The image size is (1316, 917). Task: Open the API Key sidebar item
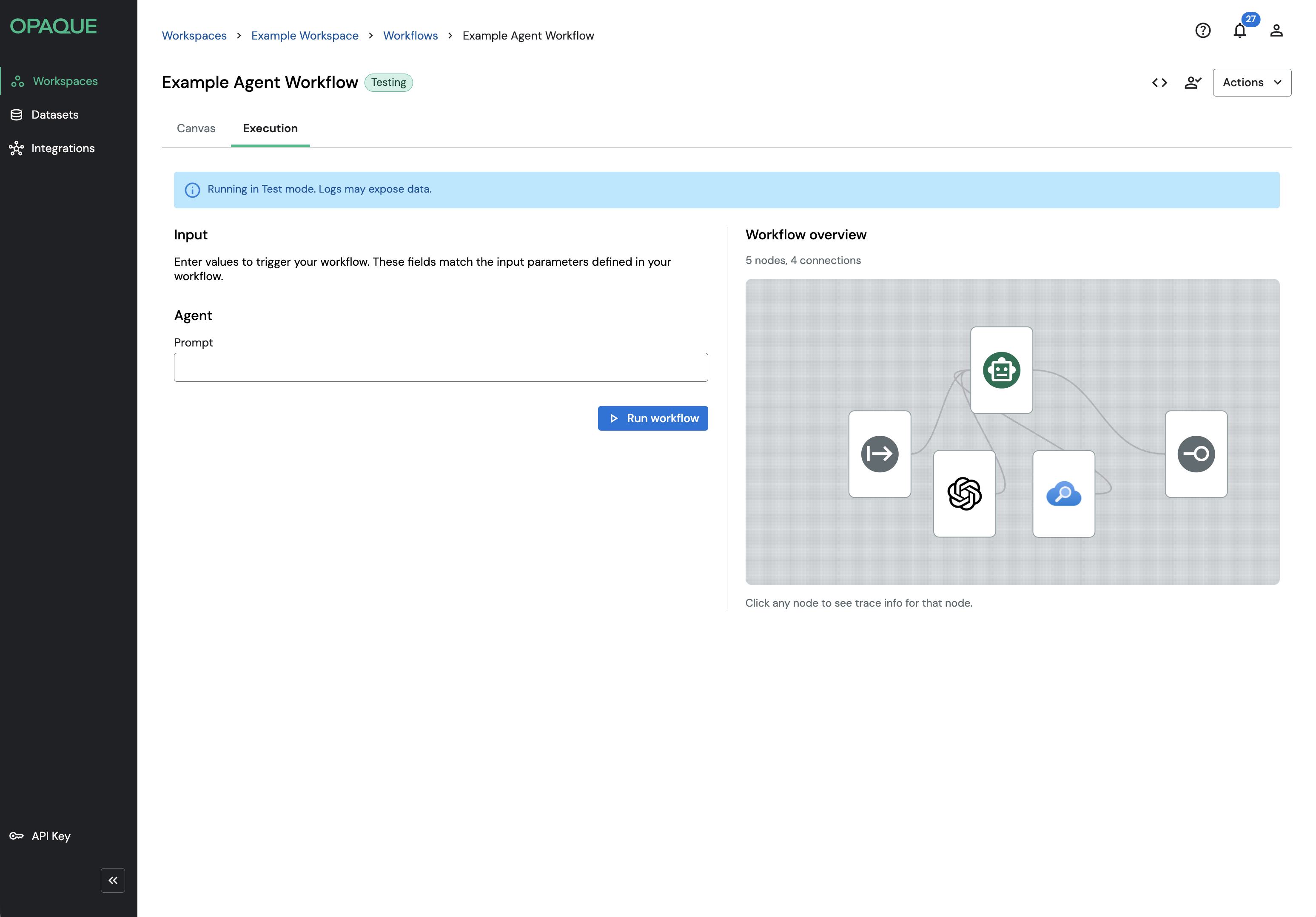(51, 836)
